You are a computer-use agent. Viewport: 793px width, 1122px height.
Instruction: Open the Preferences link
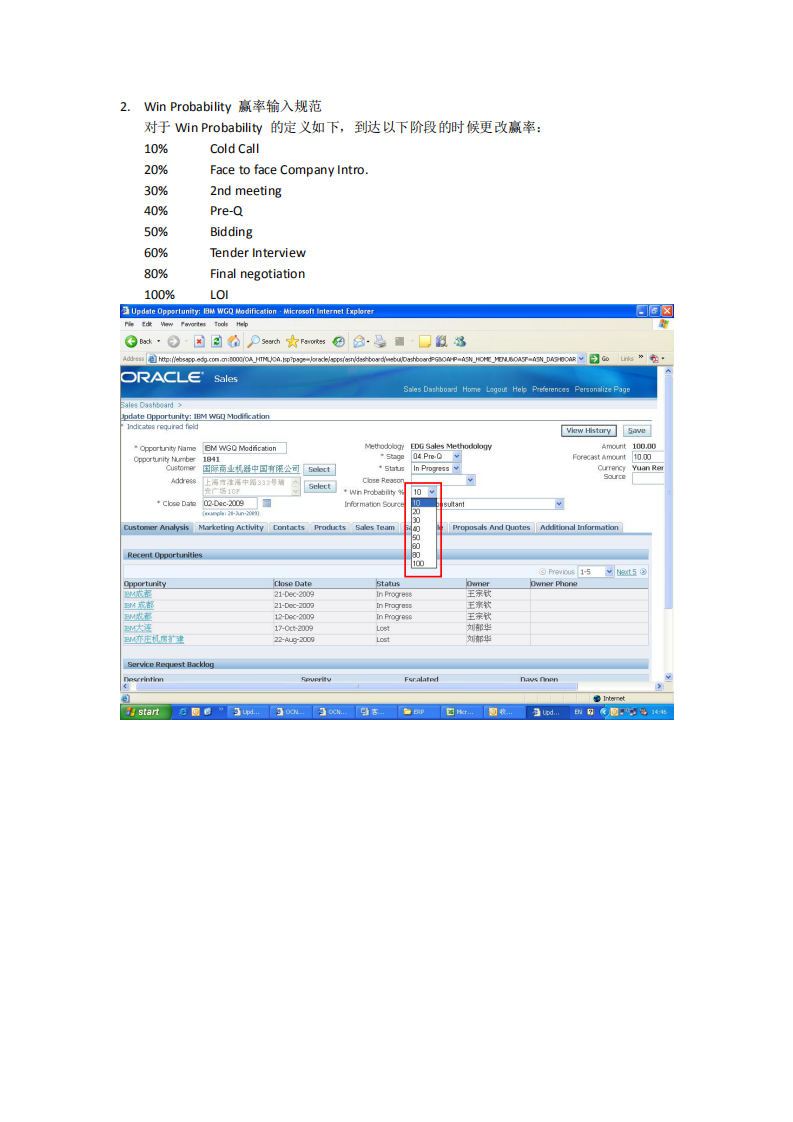coord(550,389)
